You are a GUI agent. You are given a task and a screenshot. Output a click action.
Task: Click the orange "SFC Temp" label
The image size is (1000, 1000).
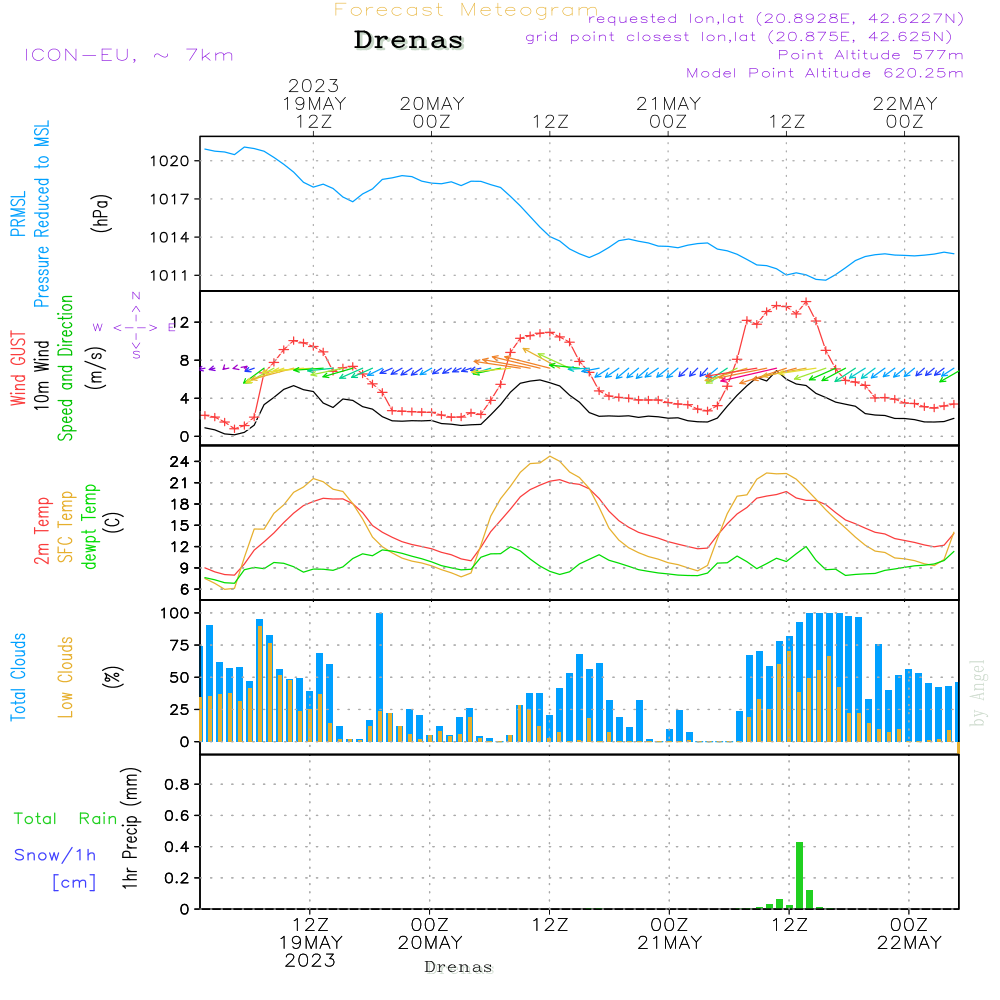click(65, 527)
